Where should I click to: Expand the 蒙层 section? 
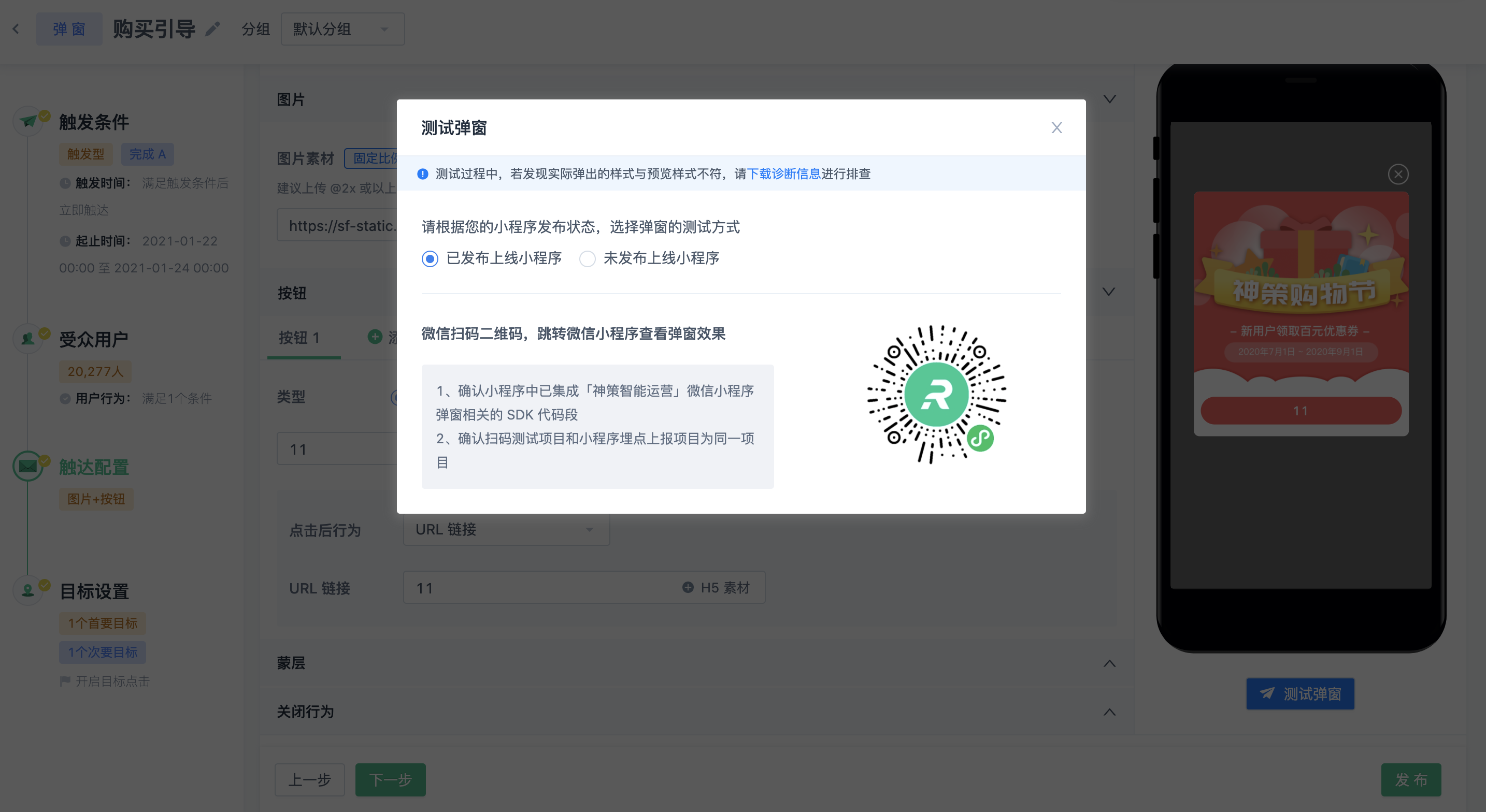(1109, 663)
